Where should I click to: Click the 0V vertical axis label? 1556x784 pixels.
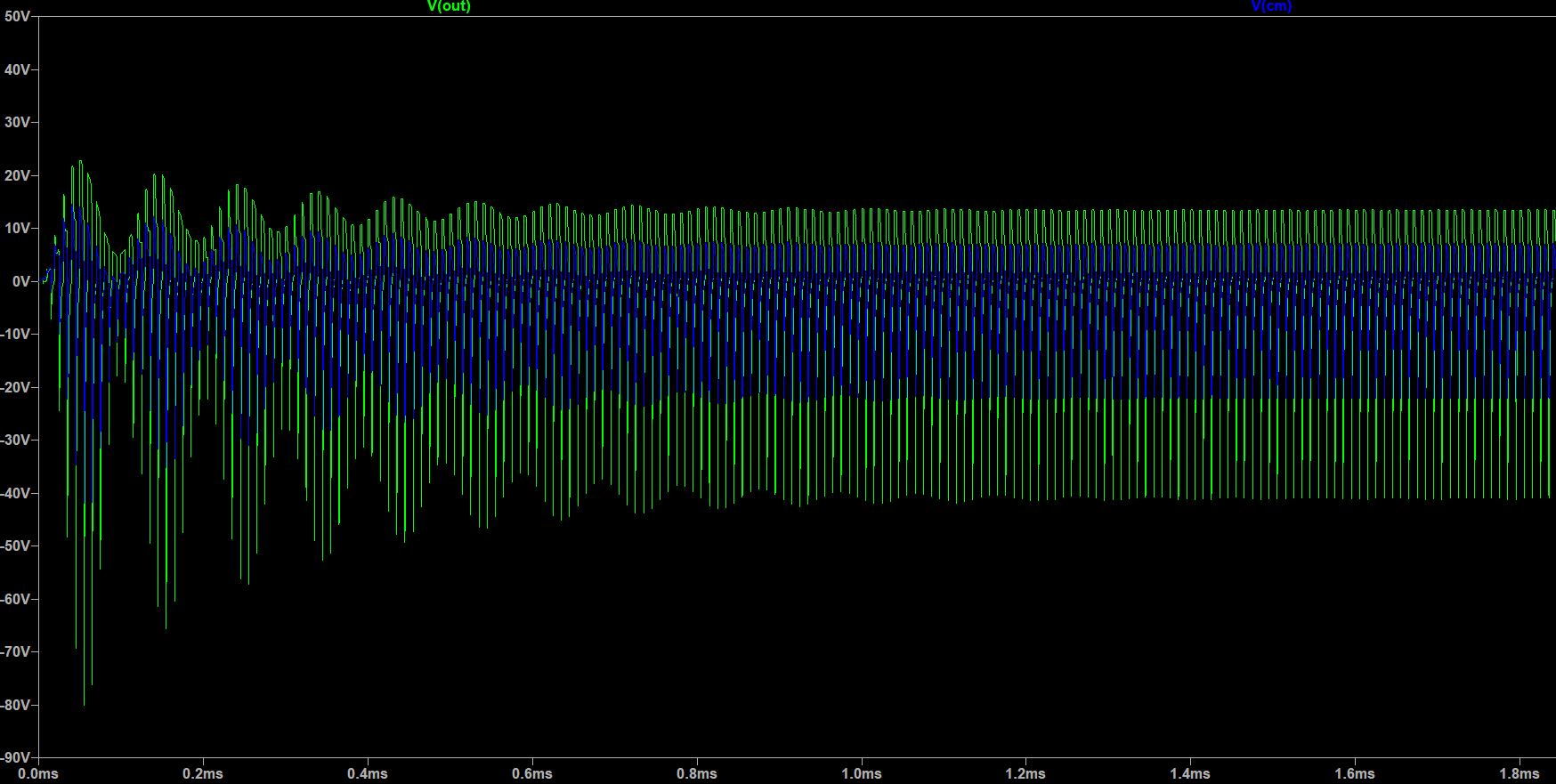pyautogui.click(x=21, y=281)
